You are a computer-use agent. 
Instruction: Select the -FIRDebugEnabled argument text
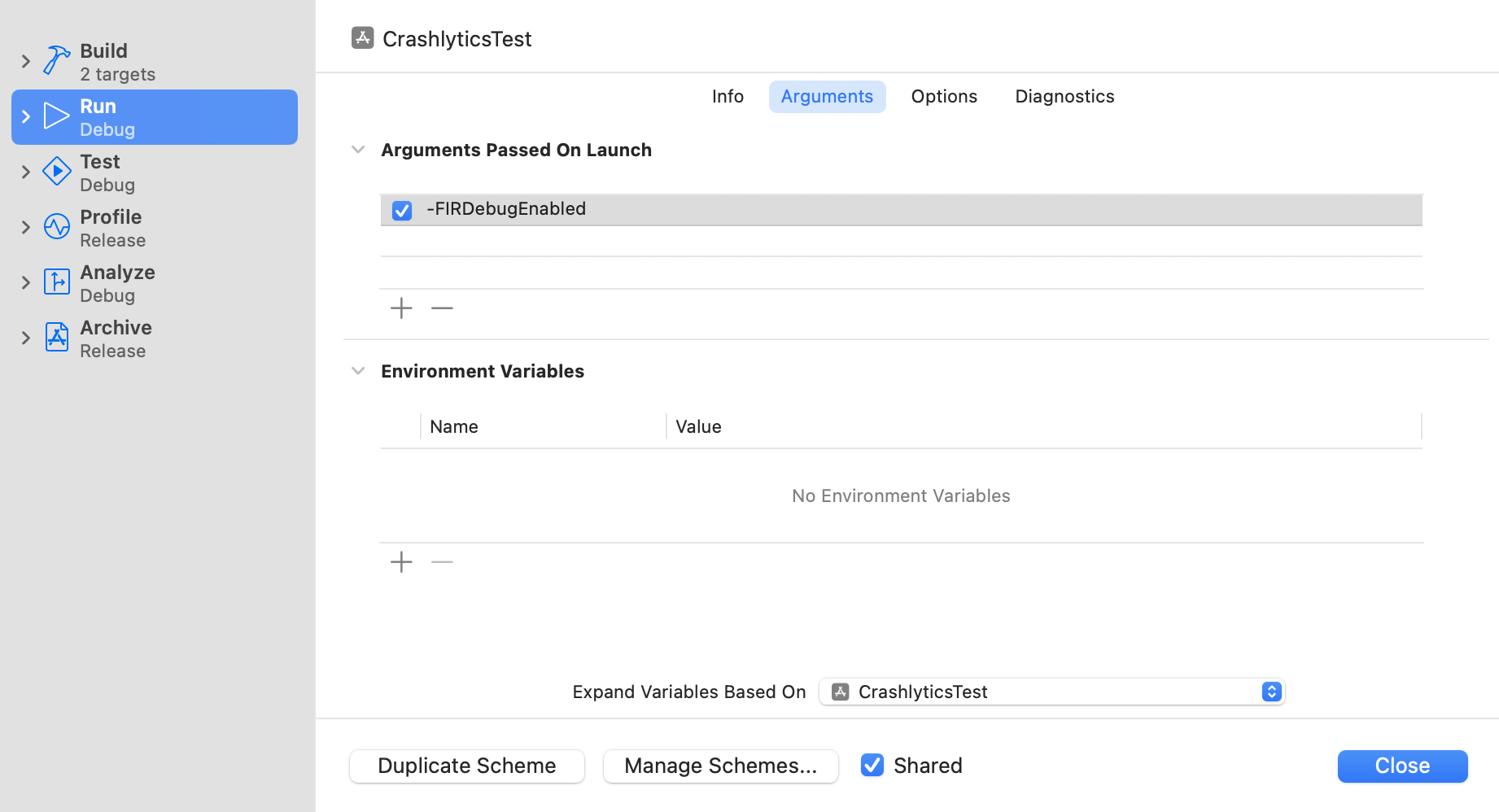click(x=506, y=209)
